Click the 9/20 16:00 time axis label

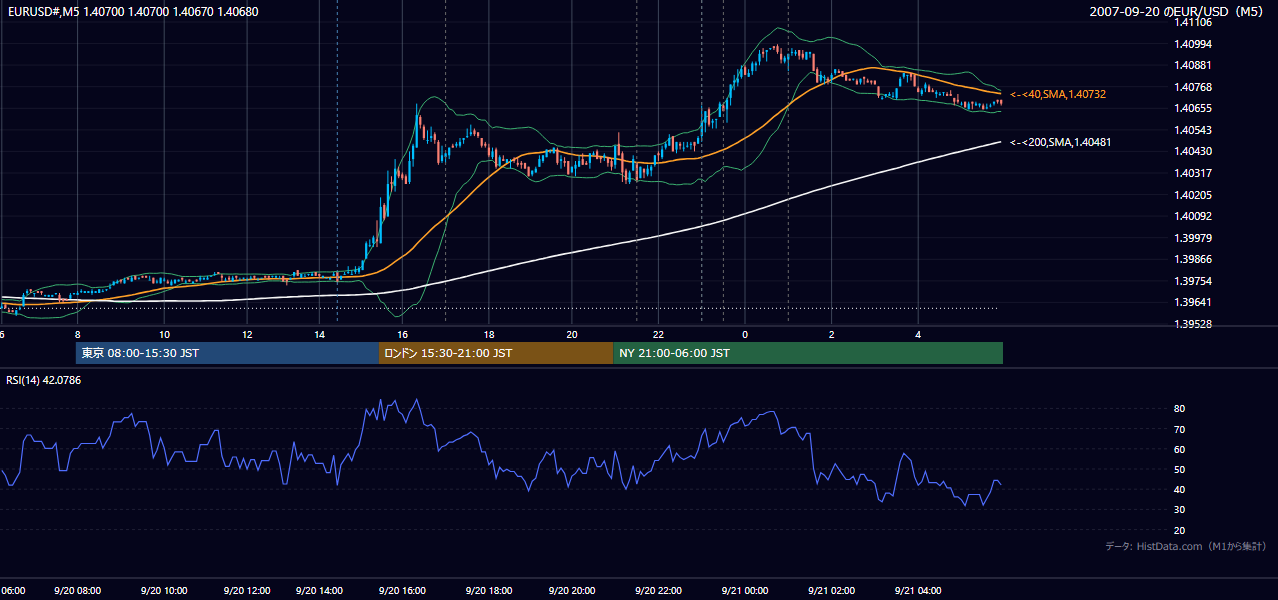402,591
